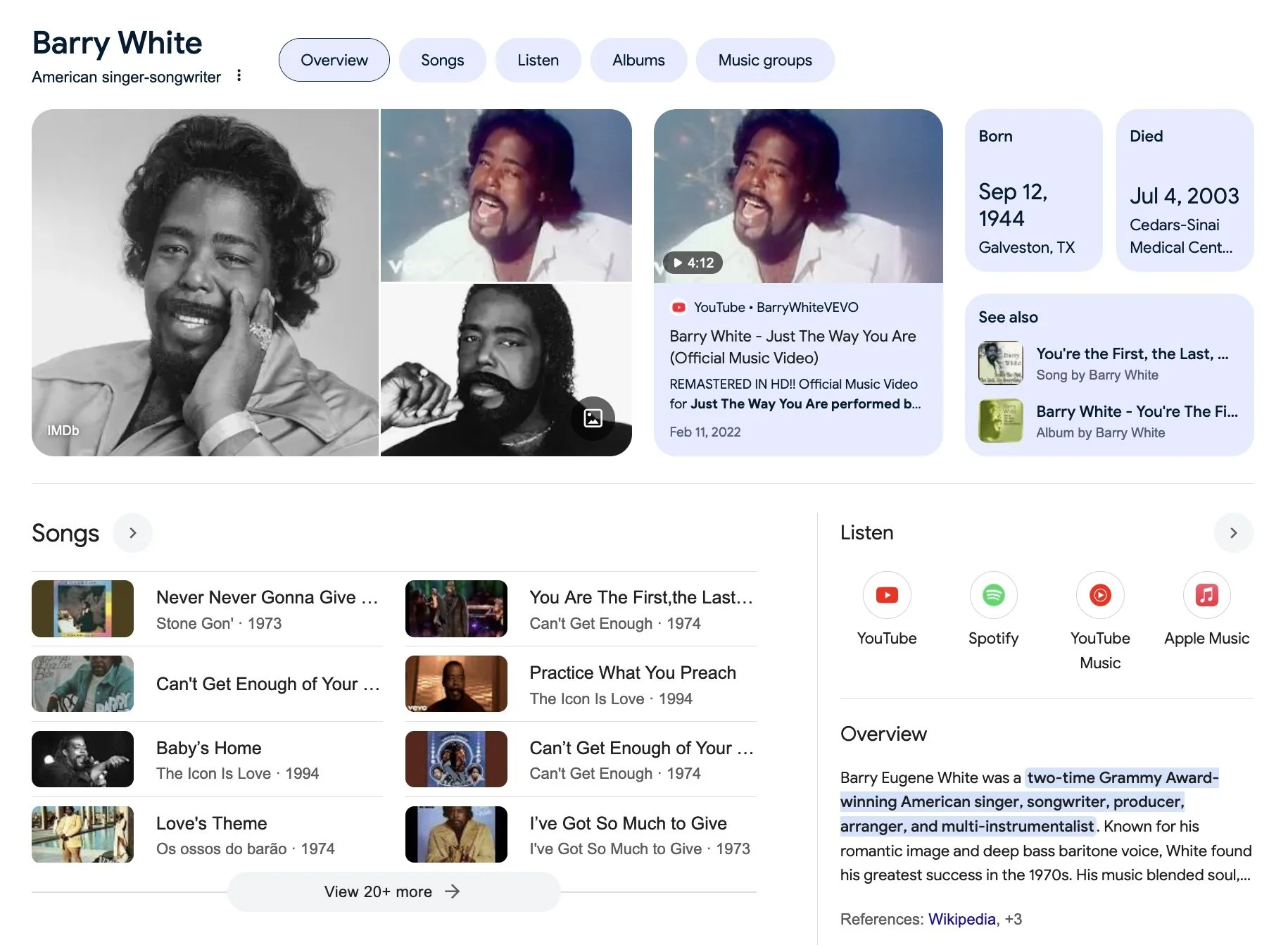
Task: Click the Os ossos do barão · 1974 text
Action: click(245, 849)
